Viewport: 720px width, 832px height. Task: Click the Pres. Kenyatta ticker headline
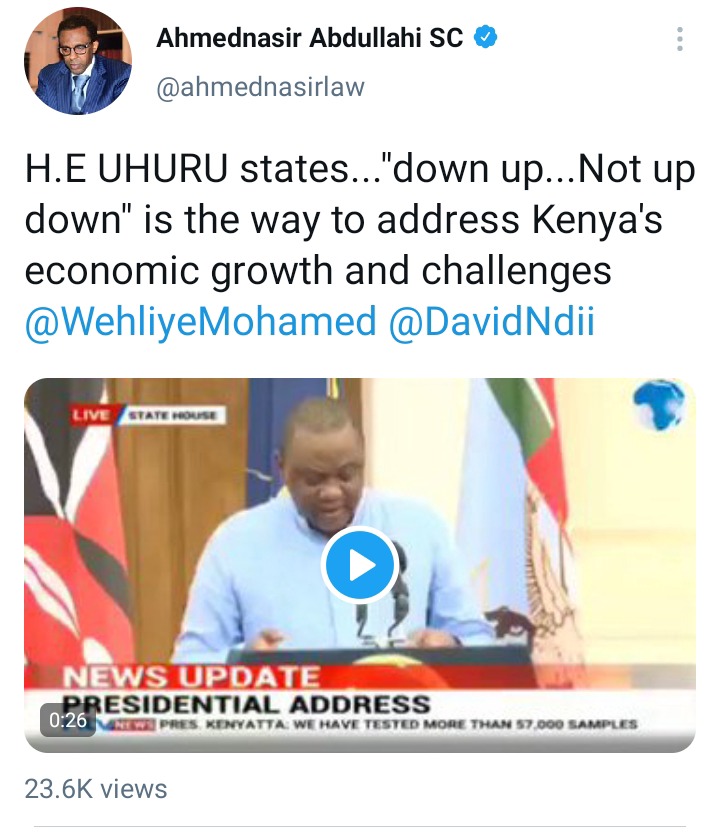(x=398, y=724)
